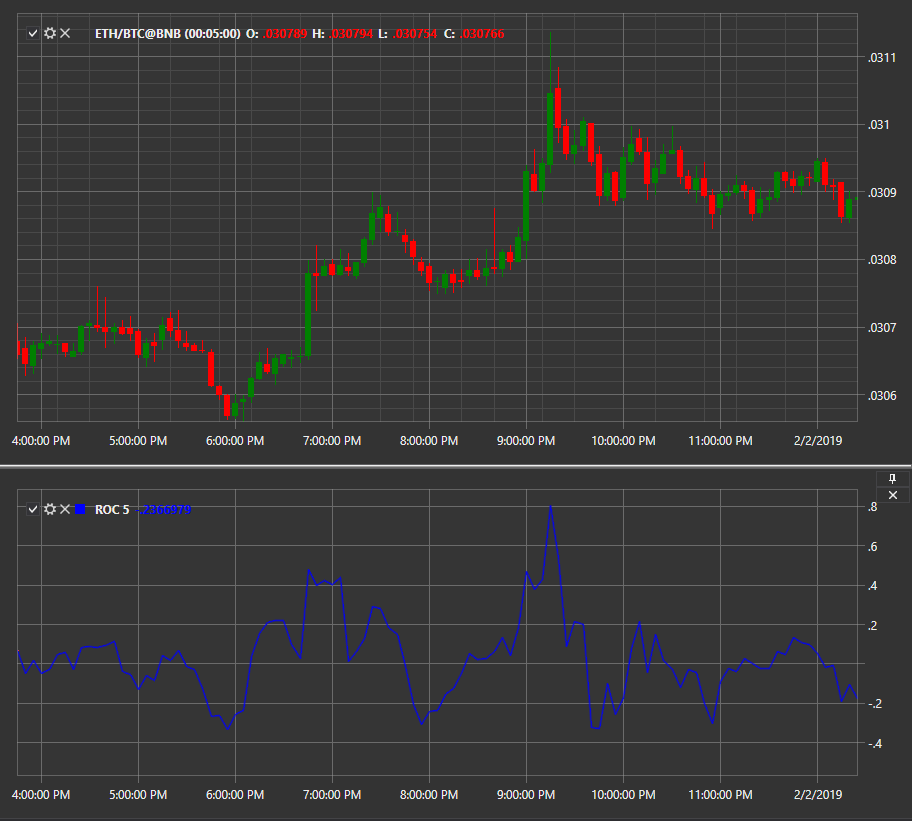Click the tallest green candle near .0311
The image size is (912, 821).
click(550, 128)
